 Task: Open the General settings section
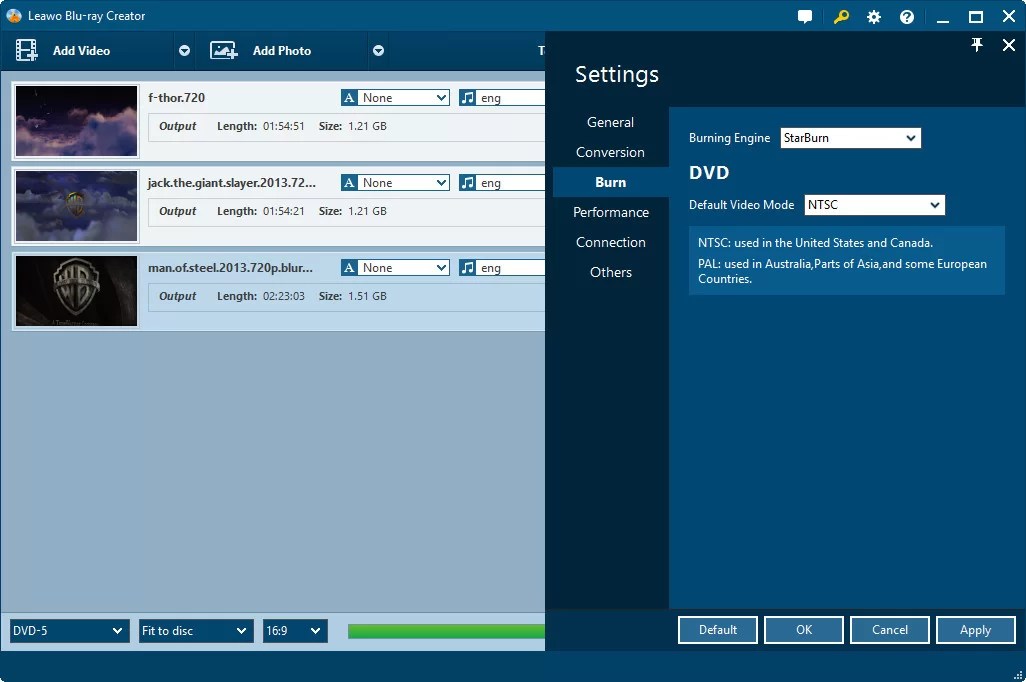coord(610,122)
